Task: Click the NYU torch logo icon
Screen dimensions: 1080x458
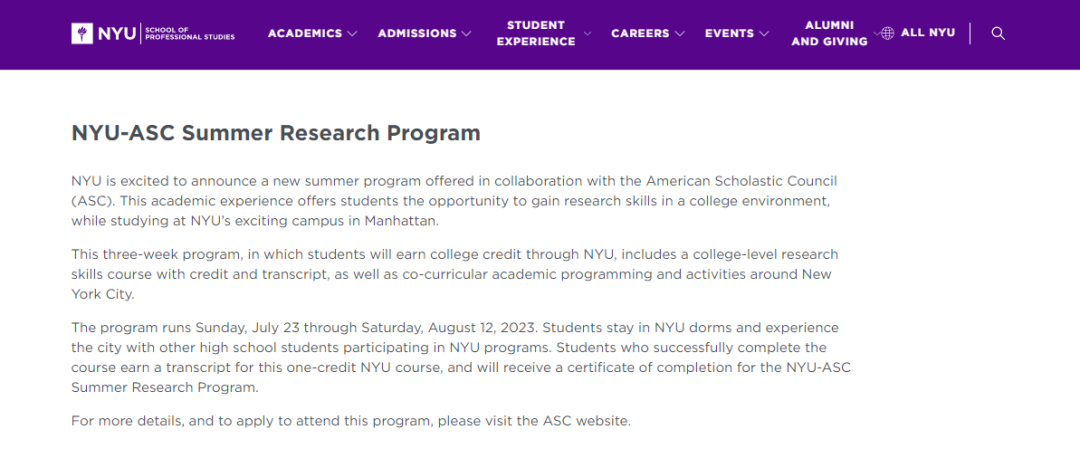Action: pyautogui.click(x=82, y=34)
